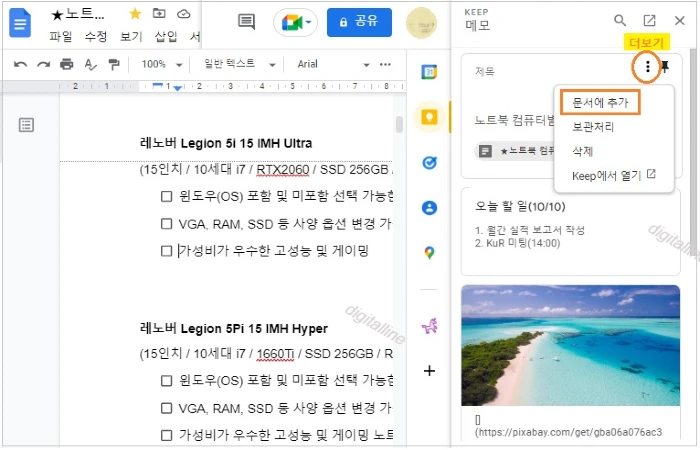Open the Arial font dropdown
Screen dimensions: 700x450
click(333, 64)
